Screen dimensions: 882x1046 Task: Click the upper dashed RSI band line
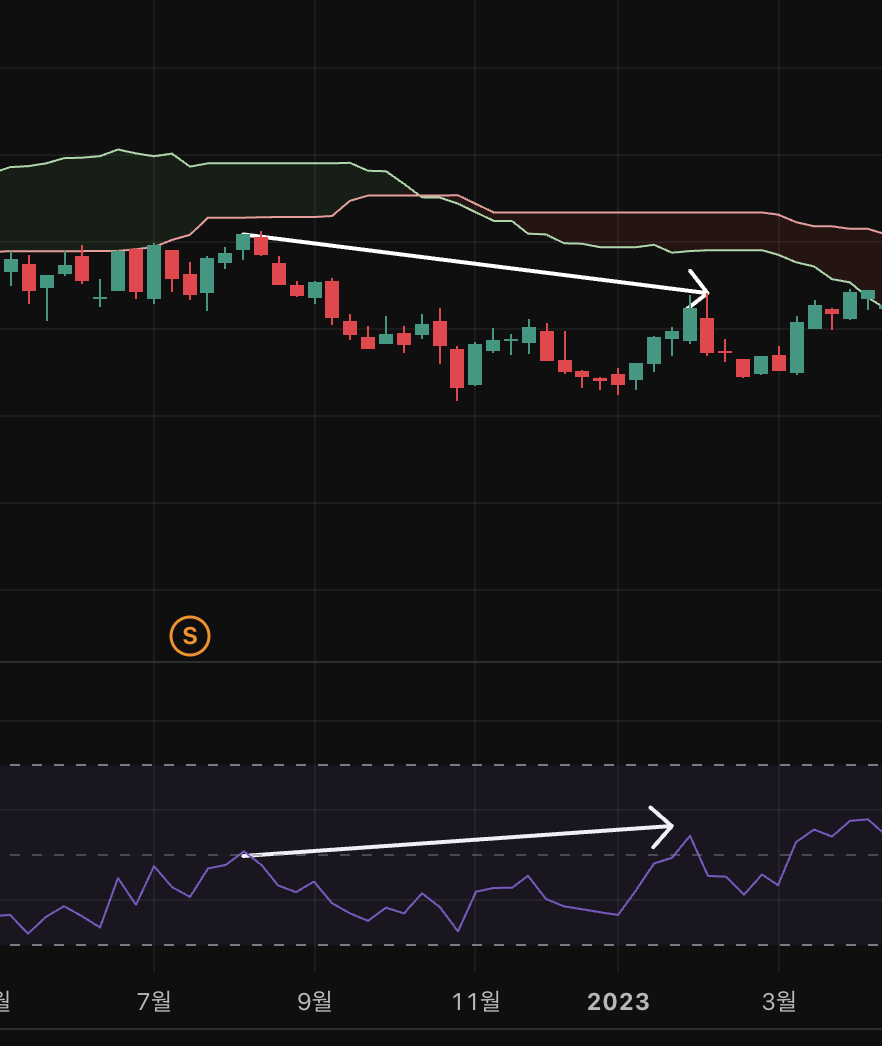click(x=400, y=765)
